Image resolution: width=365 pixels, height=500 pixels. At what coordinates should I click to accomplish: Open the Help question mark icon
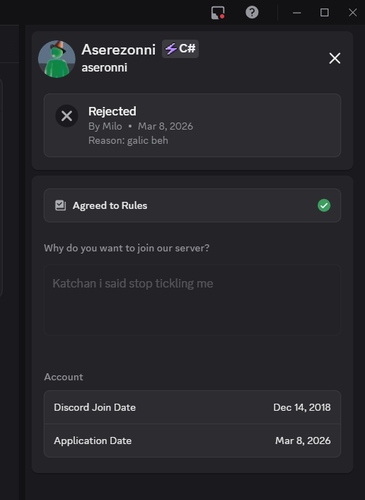pyautogui.click(x=252, y=12)
